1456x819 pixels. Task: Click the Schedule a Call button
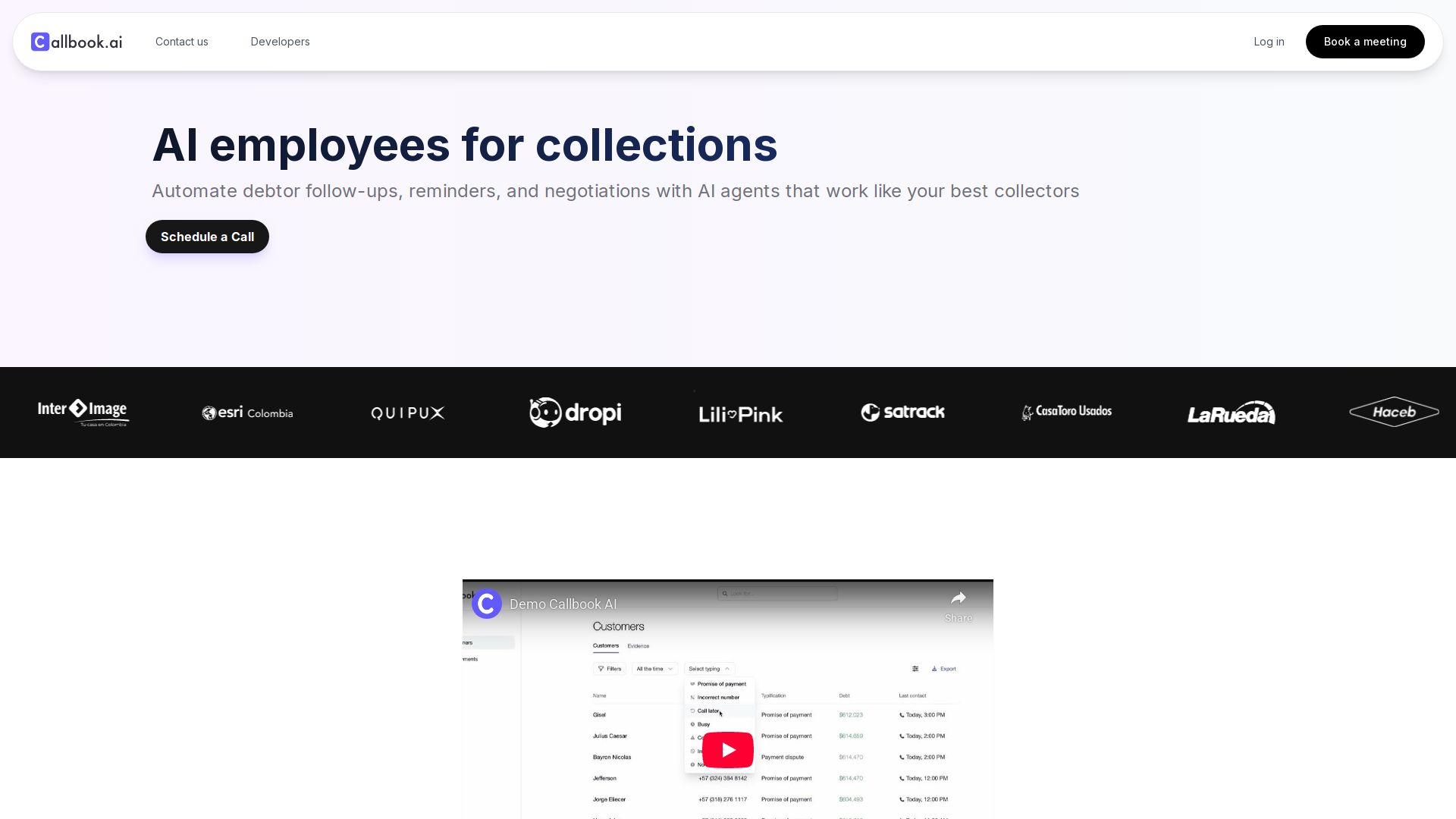pyautogui.click(x=207, y=236)
